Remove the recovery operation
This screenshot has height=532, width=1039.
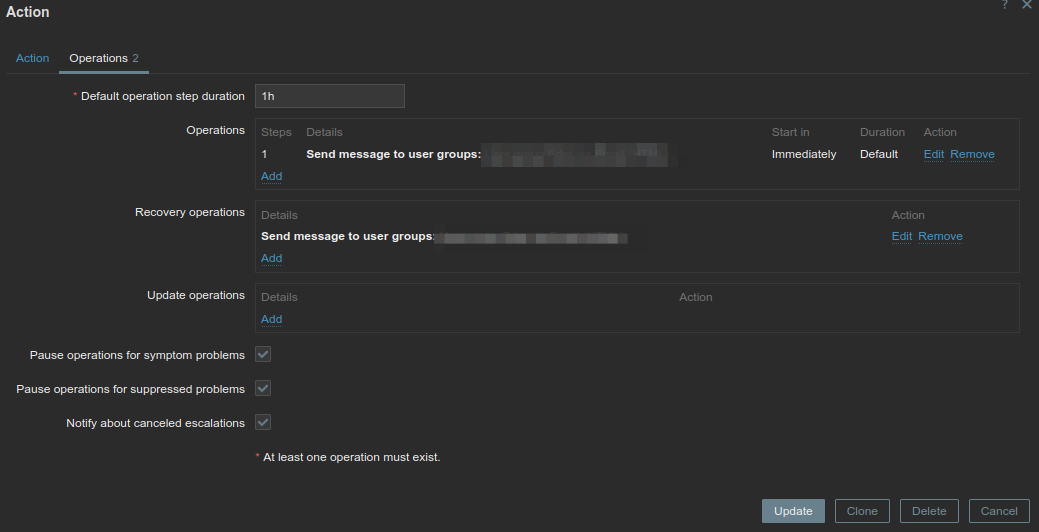tap(940, 236)
